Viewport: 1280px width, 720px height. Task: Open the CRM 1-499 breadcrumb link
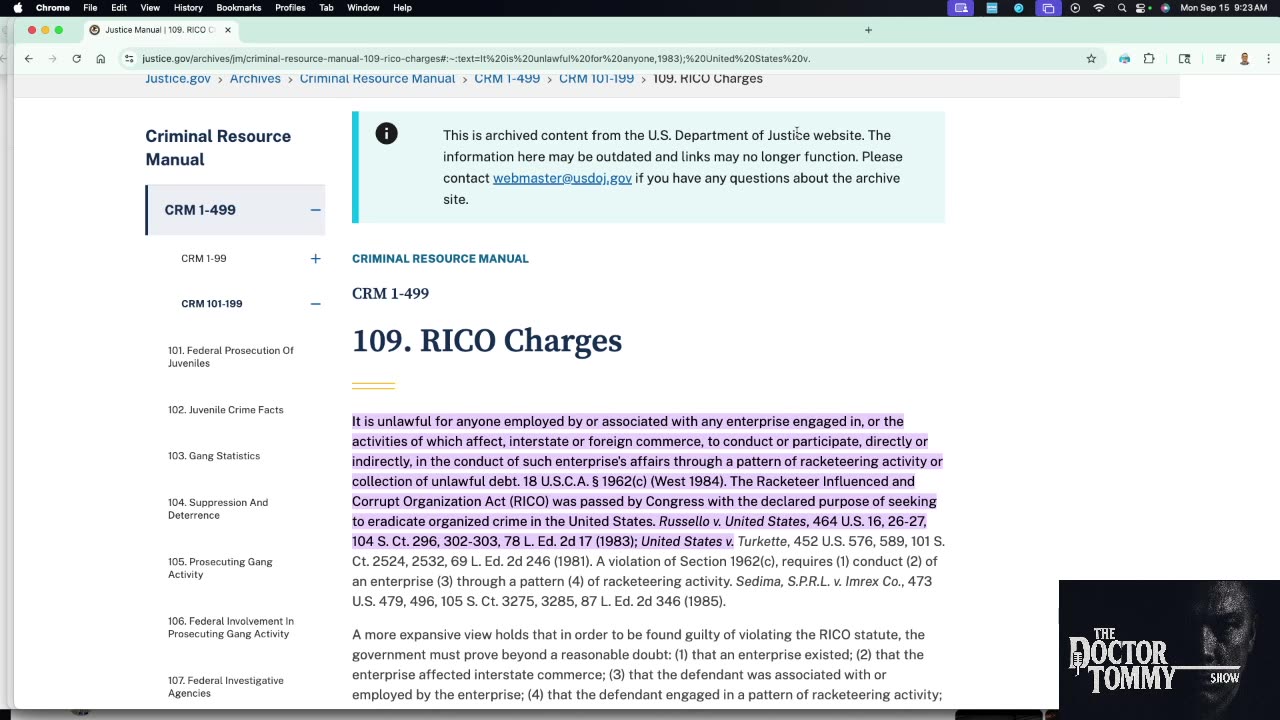point(507,79)
